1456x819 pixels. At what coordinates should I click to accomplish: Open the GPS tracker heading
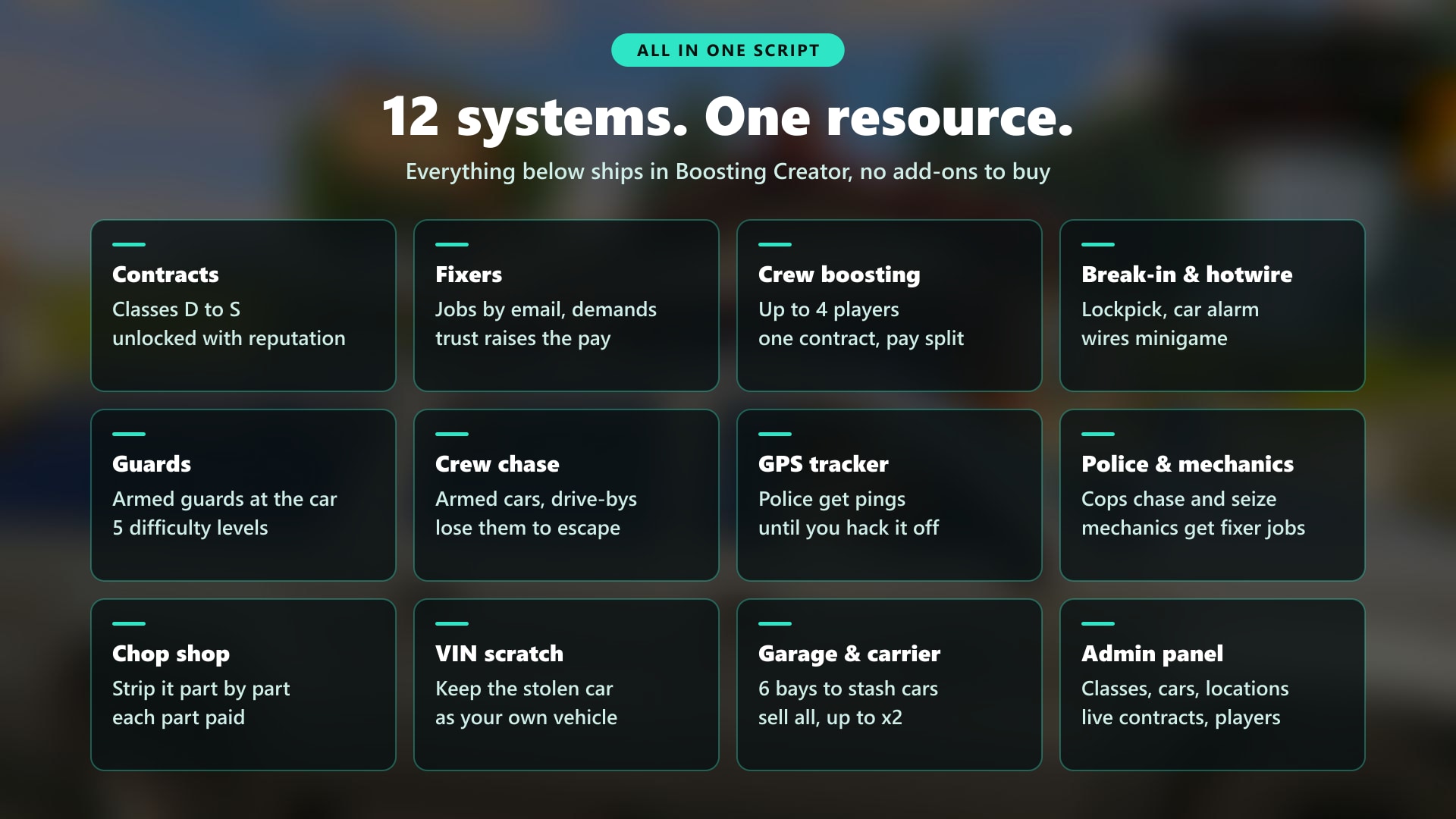click(824, 464)
